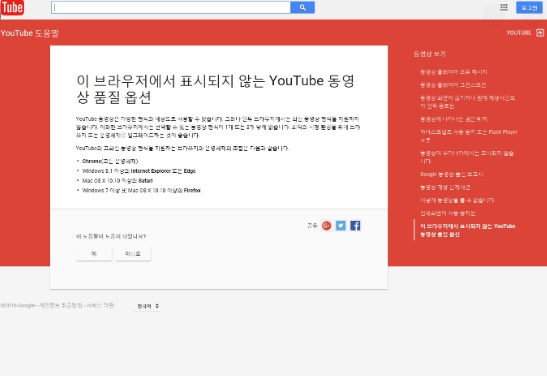The image size is (547, 376).
Task: Open sidebar link 동영상 플레이어 그린스크린
Action: 453,85
